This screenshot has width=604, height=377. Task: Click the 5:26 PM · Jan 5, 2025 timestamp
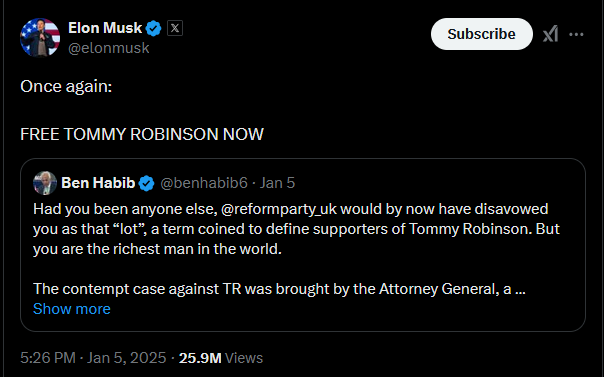click(x=93, y=358)
